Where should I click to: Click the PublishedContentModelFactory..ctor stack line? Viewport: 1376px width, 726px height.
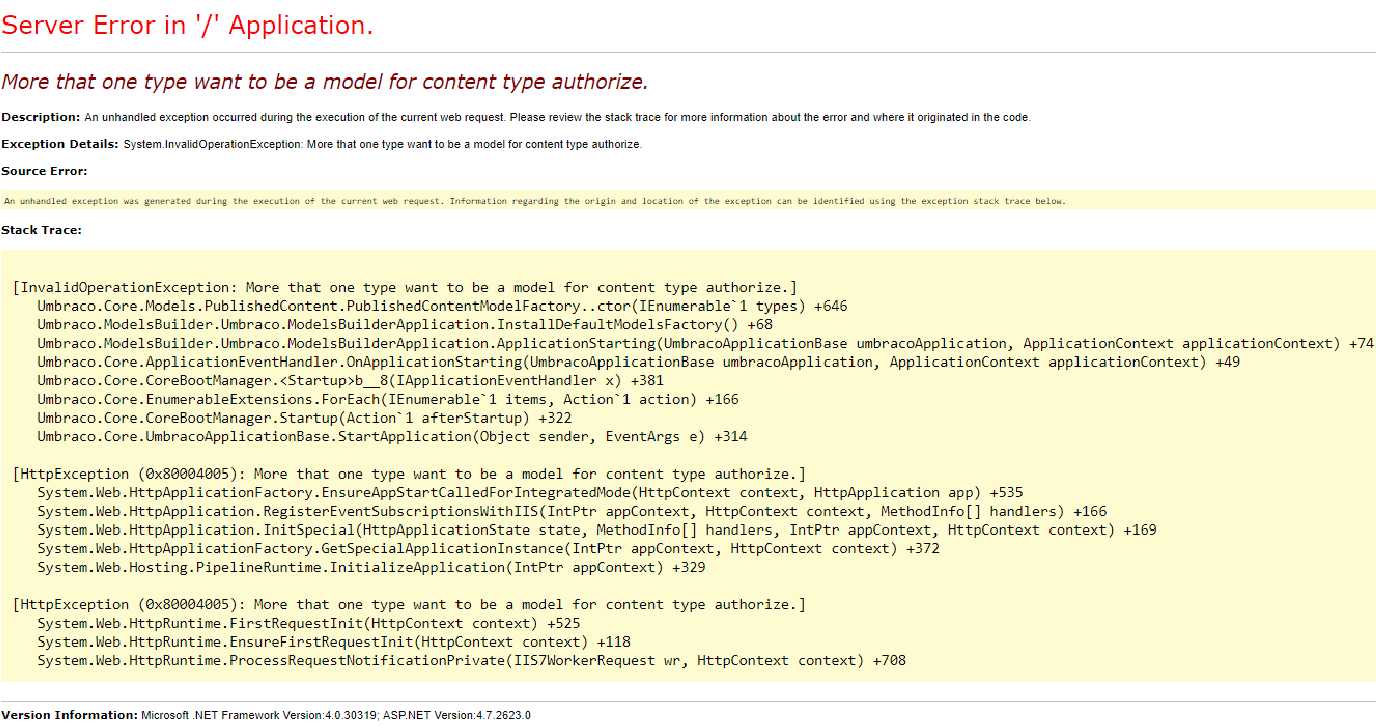click(442, 306)
